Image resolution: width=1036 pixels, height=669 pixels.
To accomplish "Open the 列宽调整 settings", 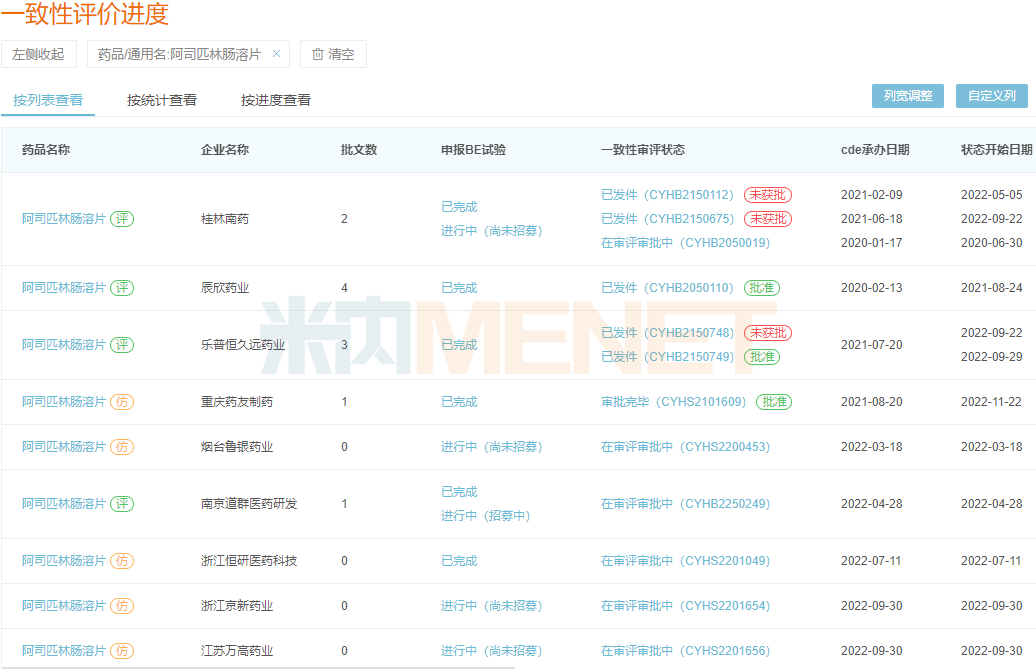I will [x=908, y=95].
